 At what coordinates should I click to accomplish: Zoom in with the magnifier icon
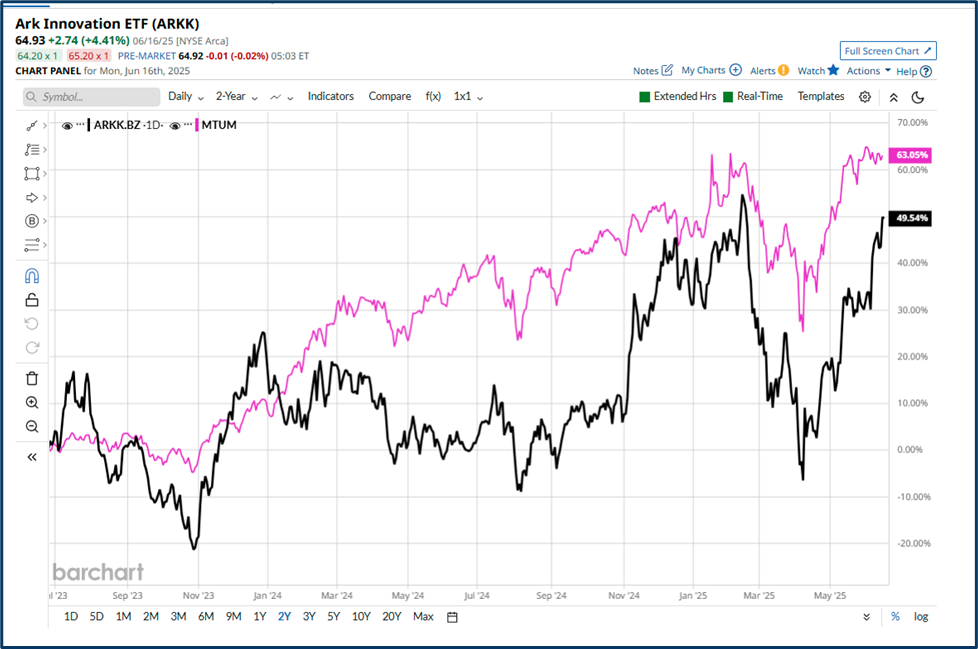tap(32, 402)
